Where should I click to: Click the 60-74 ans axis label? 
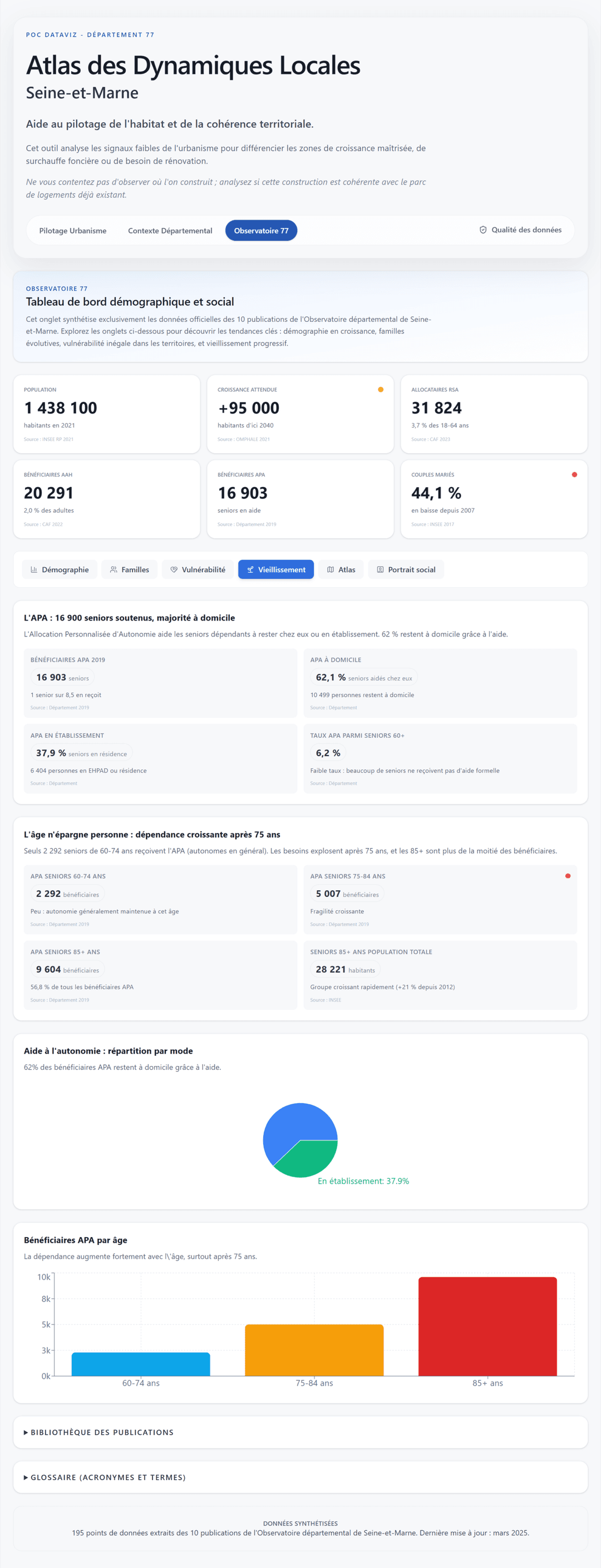tap(141, 1383)
